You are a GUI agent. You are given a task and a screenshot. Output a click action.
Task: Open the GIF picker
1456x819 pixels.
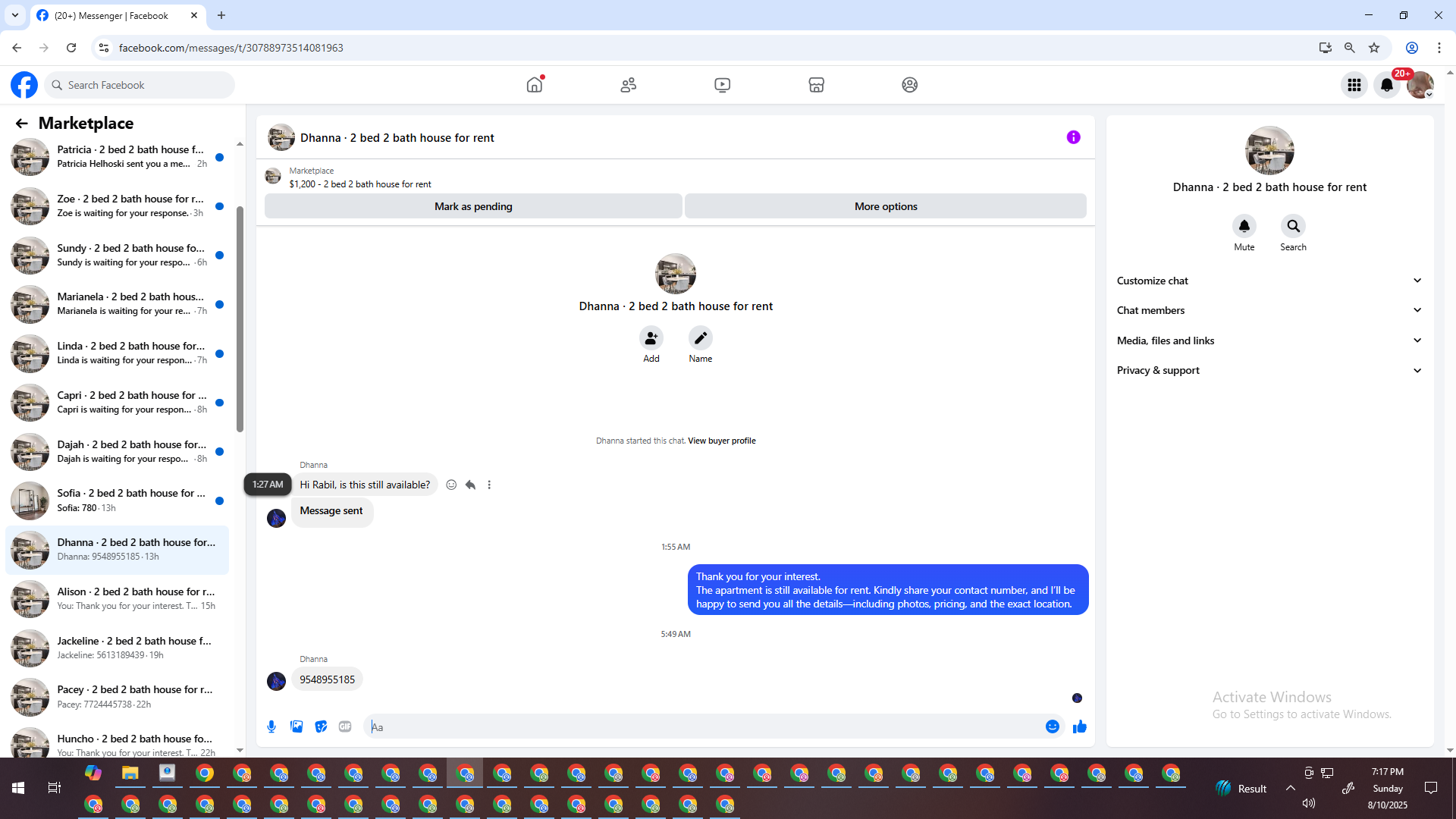tap(345, 726)
